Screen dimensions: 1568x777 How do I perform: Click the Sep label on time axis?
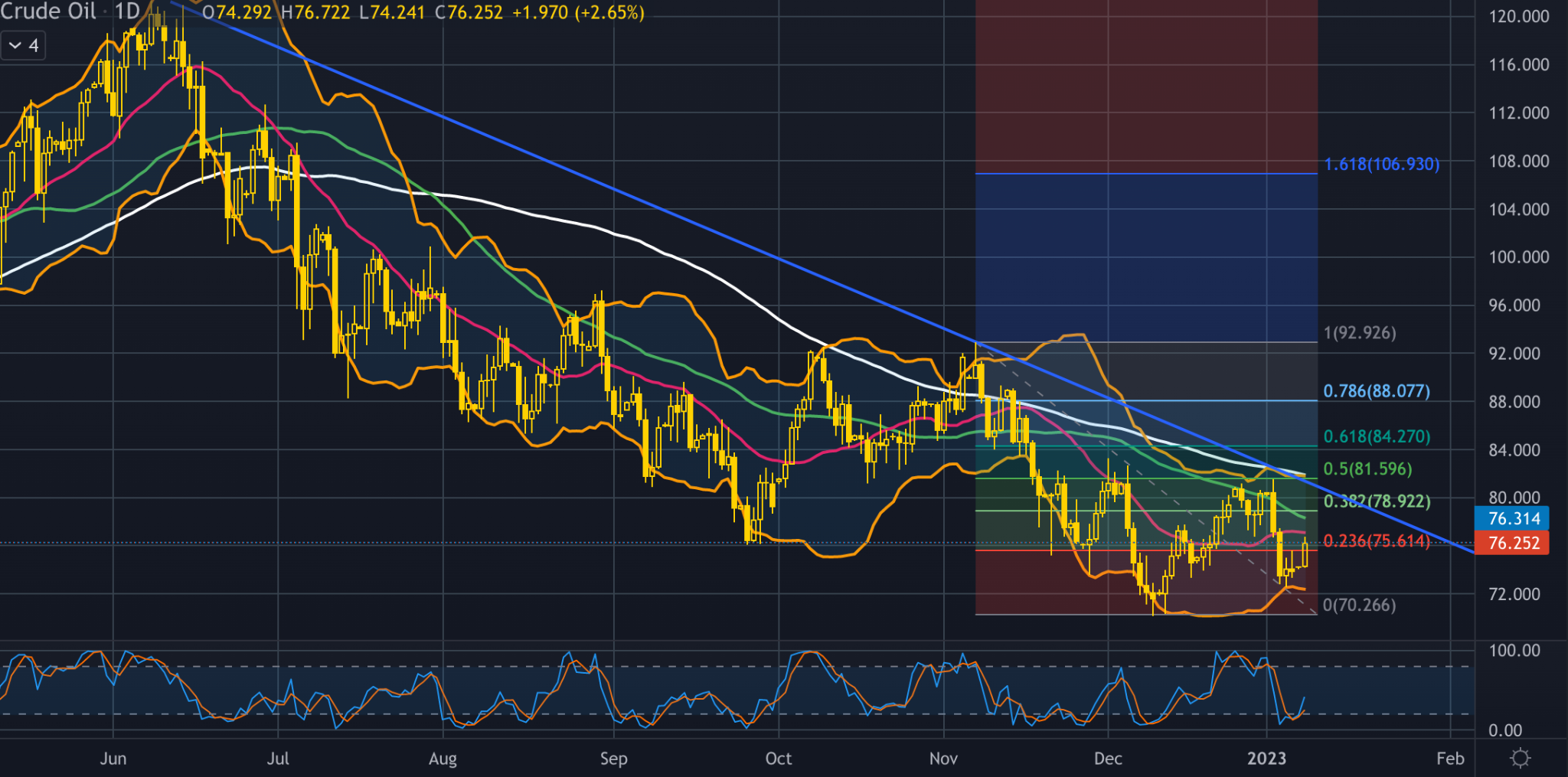613,759
